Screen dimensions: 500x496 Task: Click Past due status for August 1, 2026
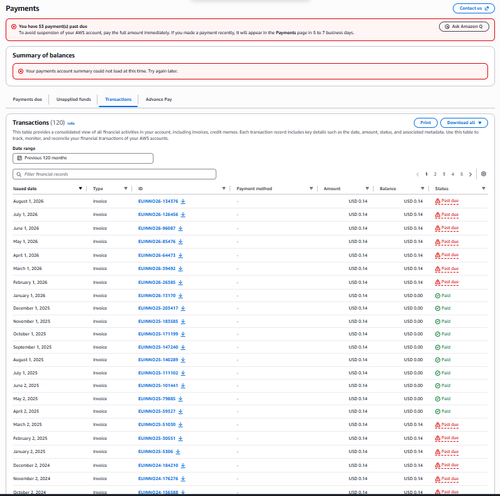point(447,201)
